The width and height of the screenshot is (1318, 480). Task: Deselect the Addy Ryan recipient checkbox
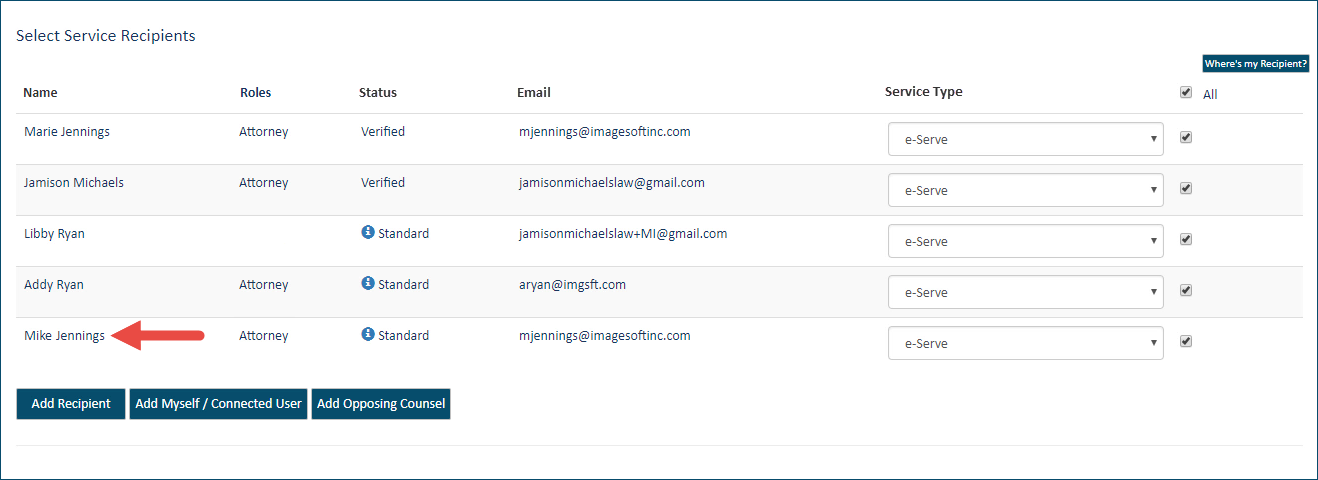point(1186,290)
